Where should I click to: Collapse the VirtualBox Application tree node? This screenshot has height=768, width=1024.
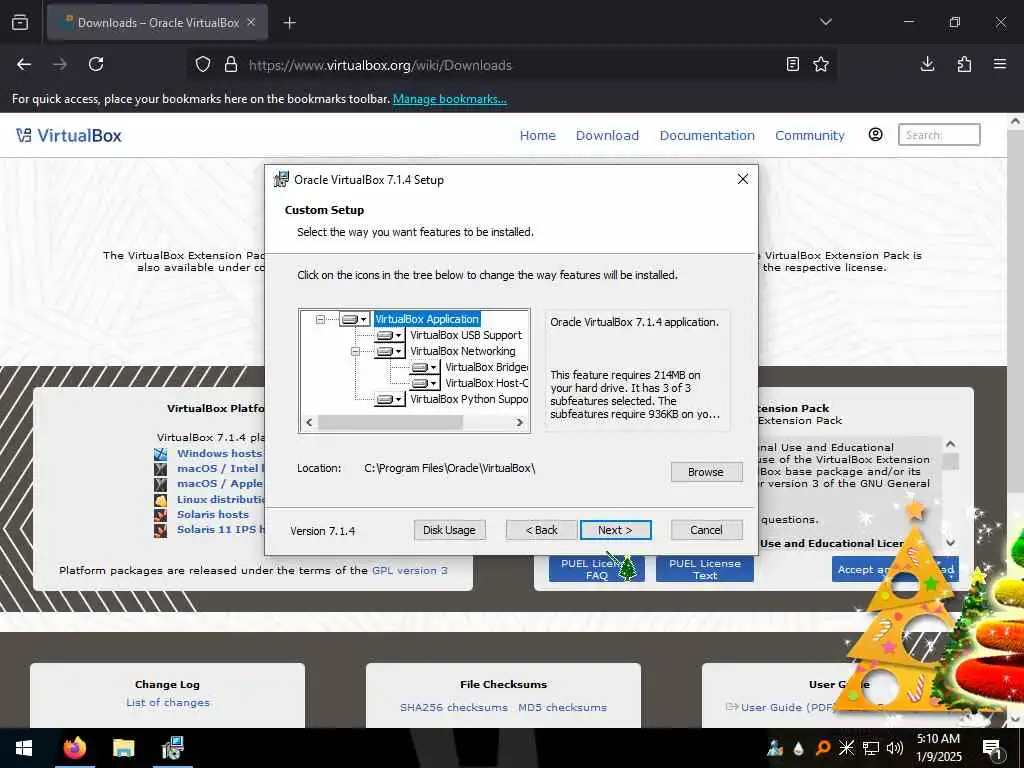point(320,319)
